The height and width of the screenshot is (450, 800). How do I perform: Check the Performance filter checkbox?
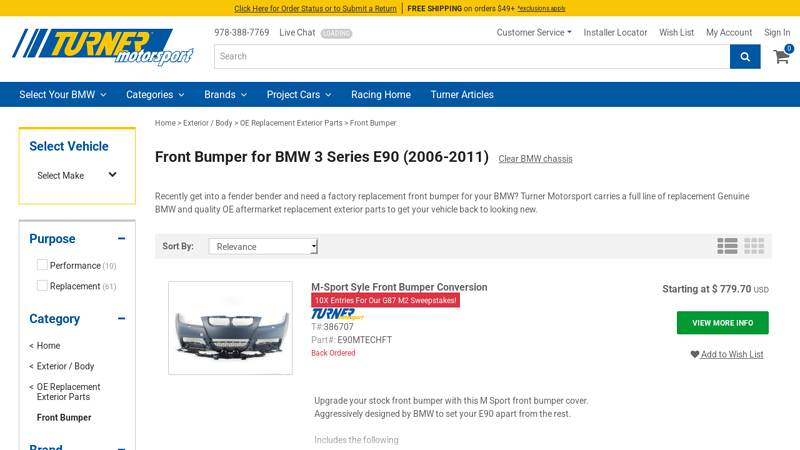tap(42, 265)
